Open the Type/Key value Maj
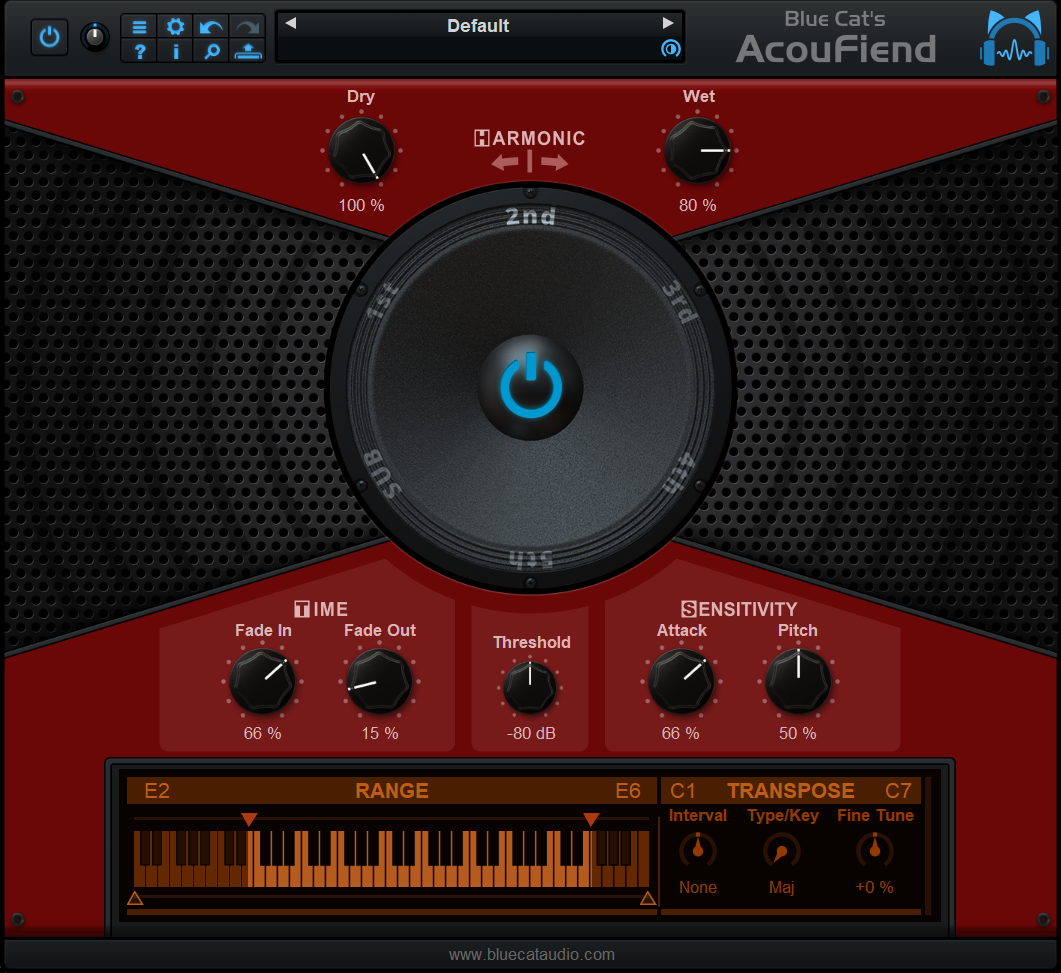 tap(782, 887)
